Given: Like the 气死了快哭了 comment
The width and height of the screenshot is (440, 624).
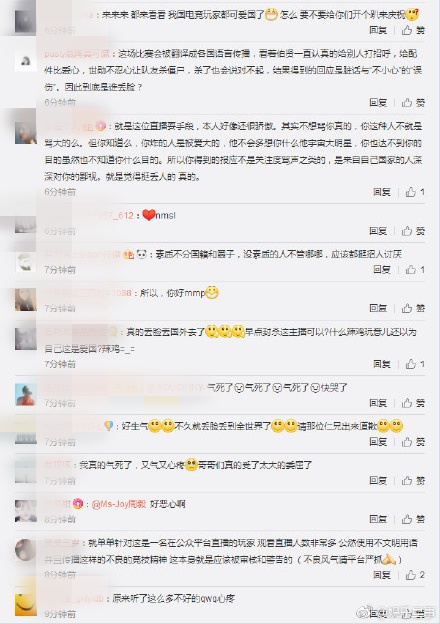Looking at the screenshot, I should pyautogui.click(x=413, y=403).
